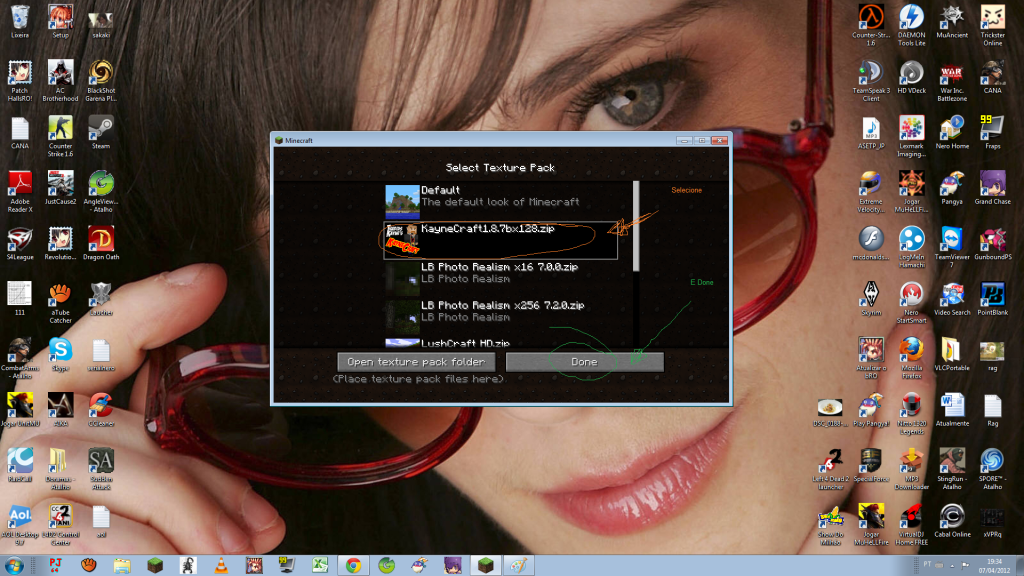Open the Fraps desktop icon
The width and height of the screenshot is (1024, 576).
coord(991,132)
